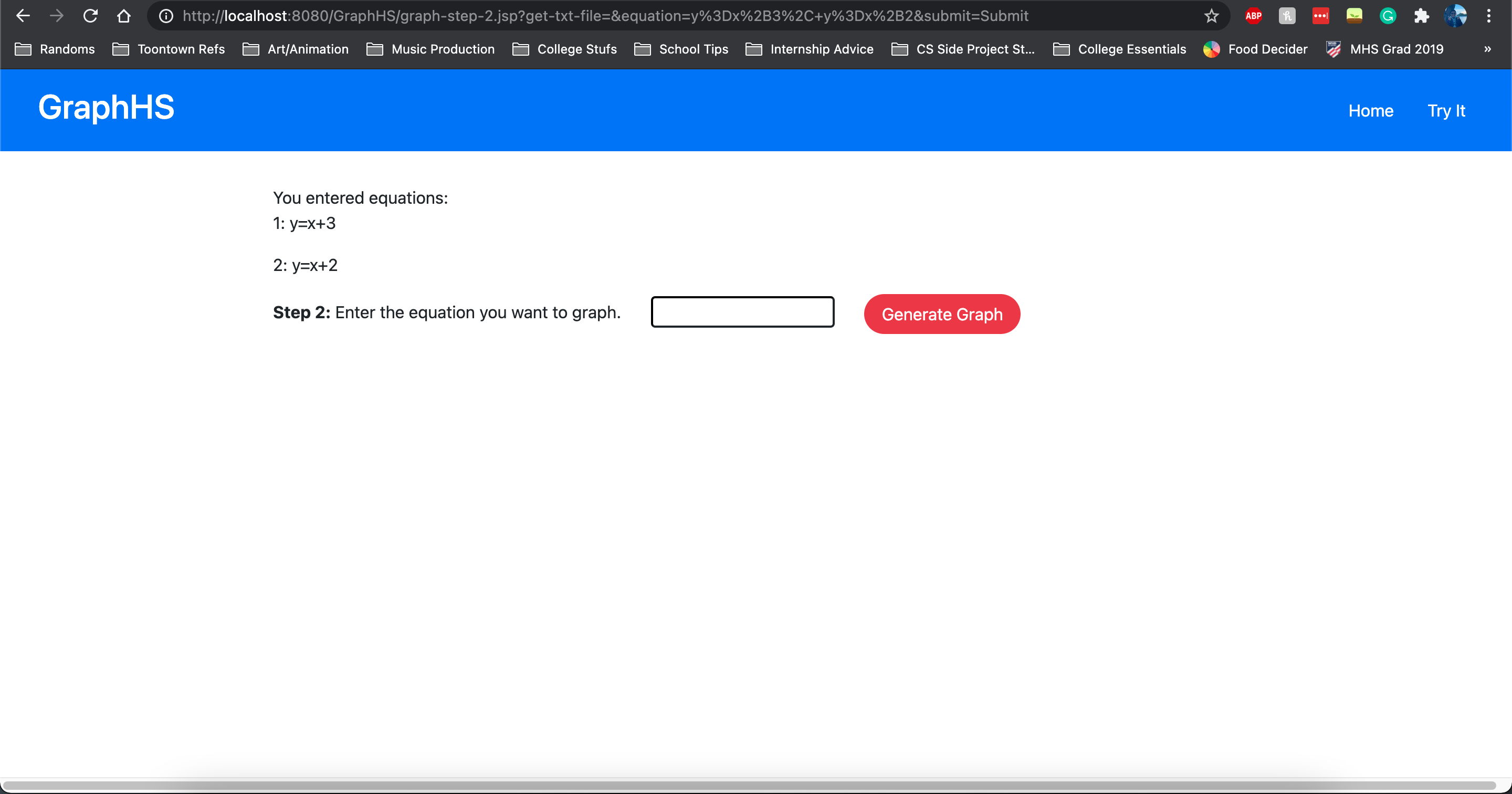Expand hidden bookmarks overflow chevron
1512x794 pixels.
click(x=1487, y=49)
